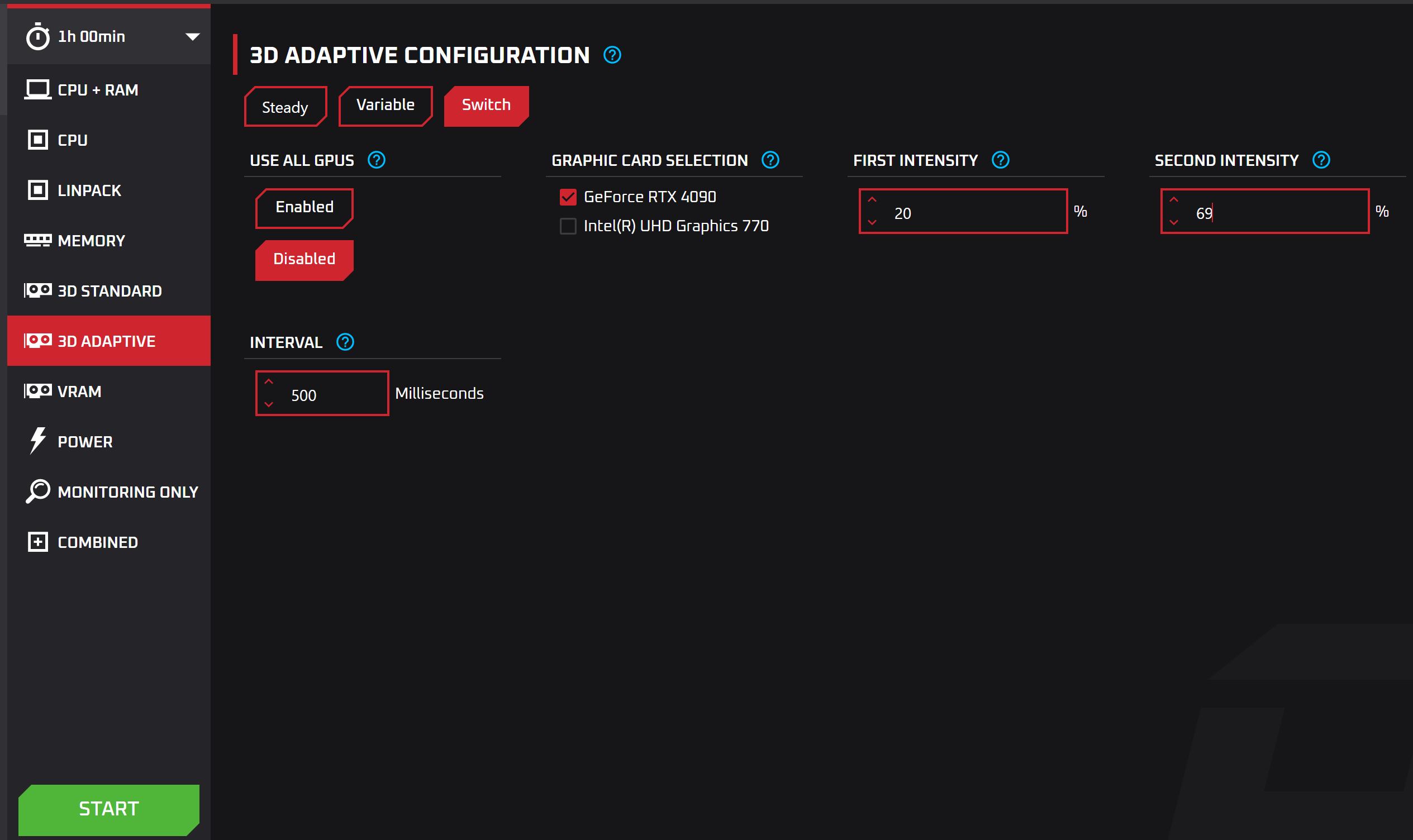Show help for Second Intensity
This screenshot has height=840, width=1413.
(x=1321, y=160)
